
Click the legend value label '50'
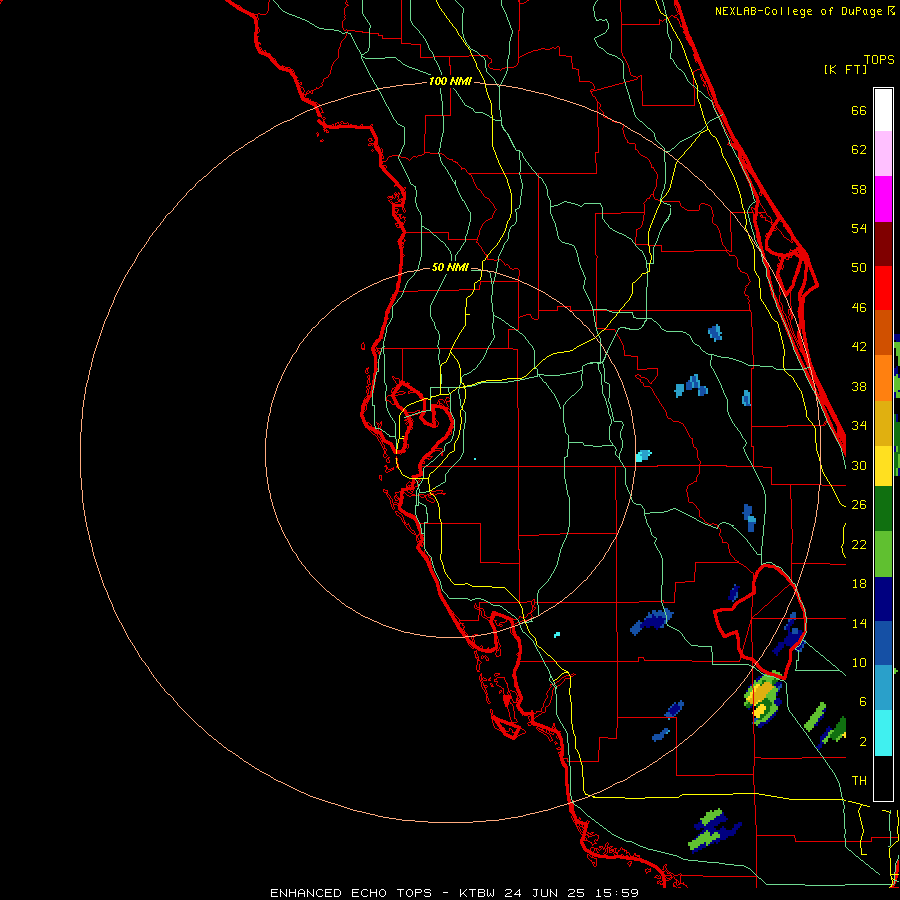(859, 267)
